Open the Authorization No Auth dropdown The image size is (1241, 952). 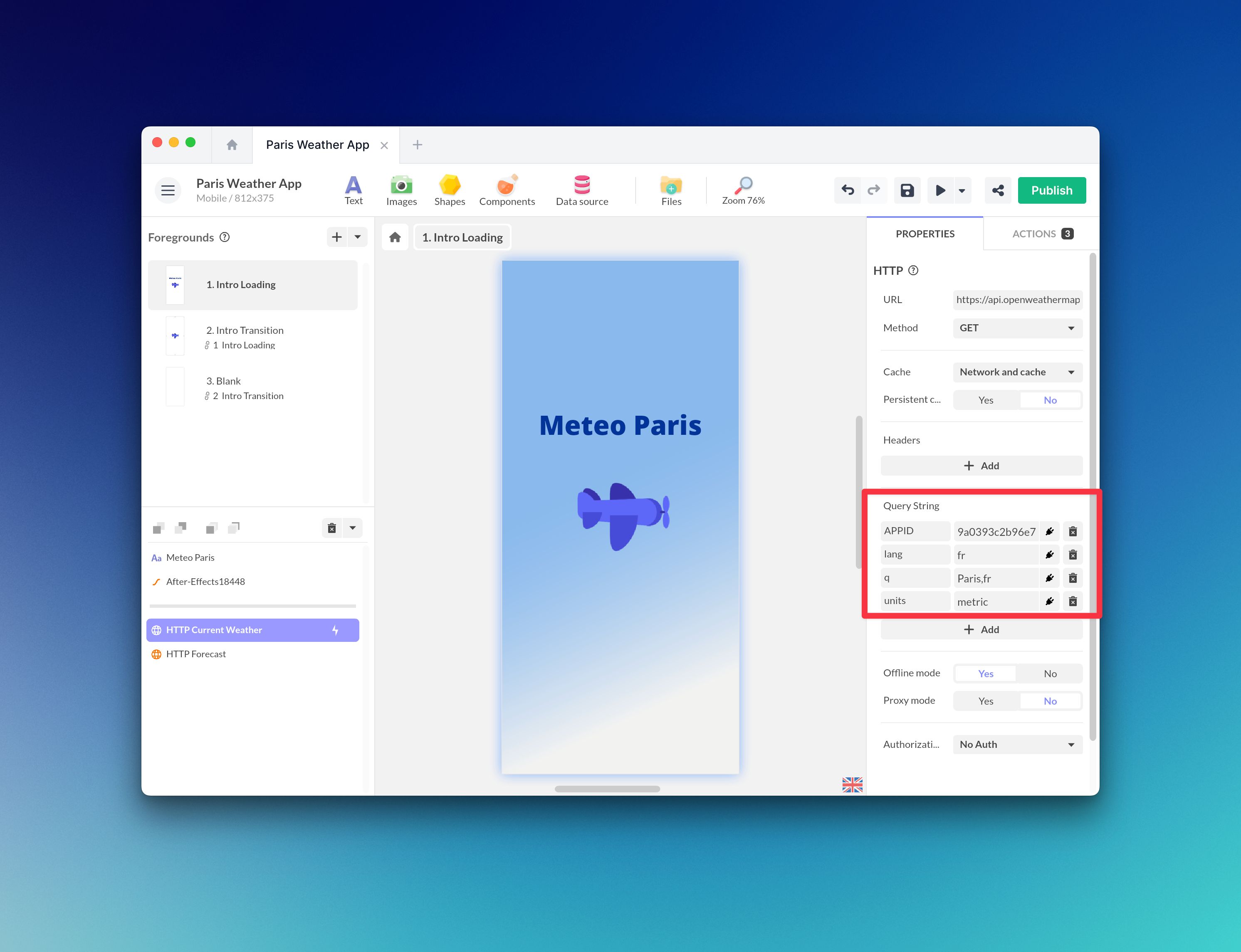1018,745
